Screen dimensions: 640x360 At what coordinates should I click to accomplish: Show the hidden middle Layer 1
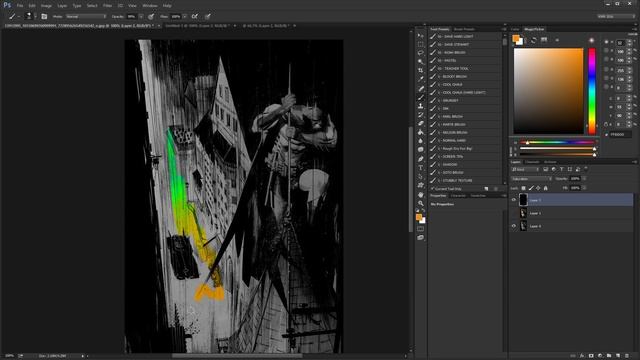(x=513, y=213)
